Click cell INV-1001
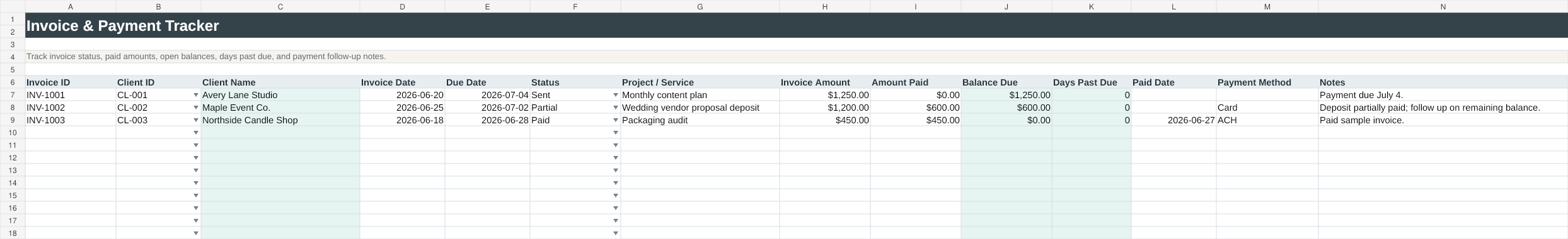1568x239 pixels. coord(71,95)
